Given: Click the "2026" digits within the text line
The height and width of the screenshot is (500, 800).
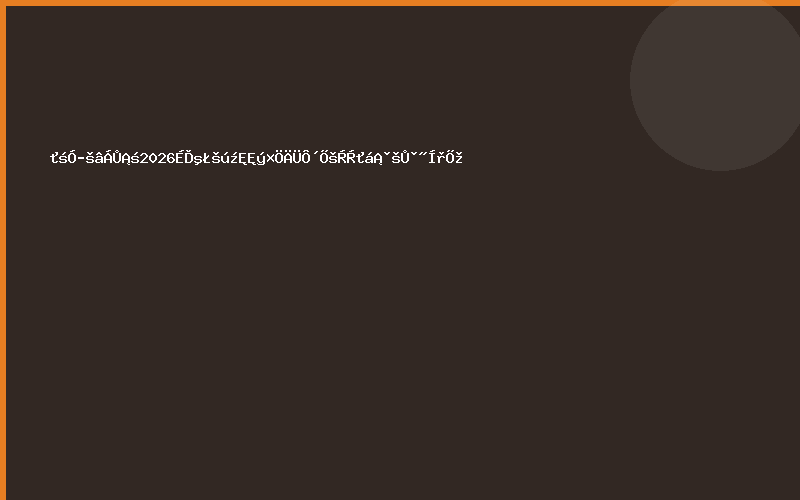Looking at the screenshot, I should pyautogui.click(x=158, y=158).
